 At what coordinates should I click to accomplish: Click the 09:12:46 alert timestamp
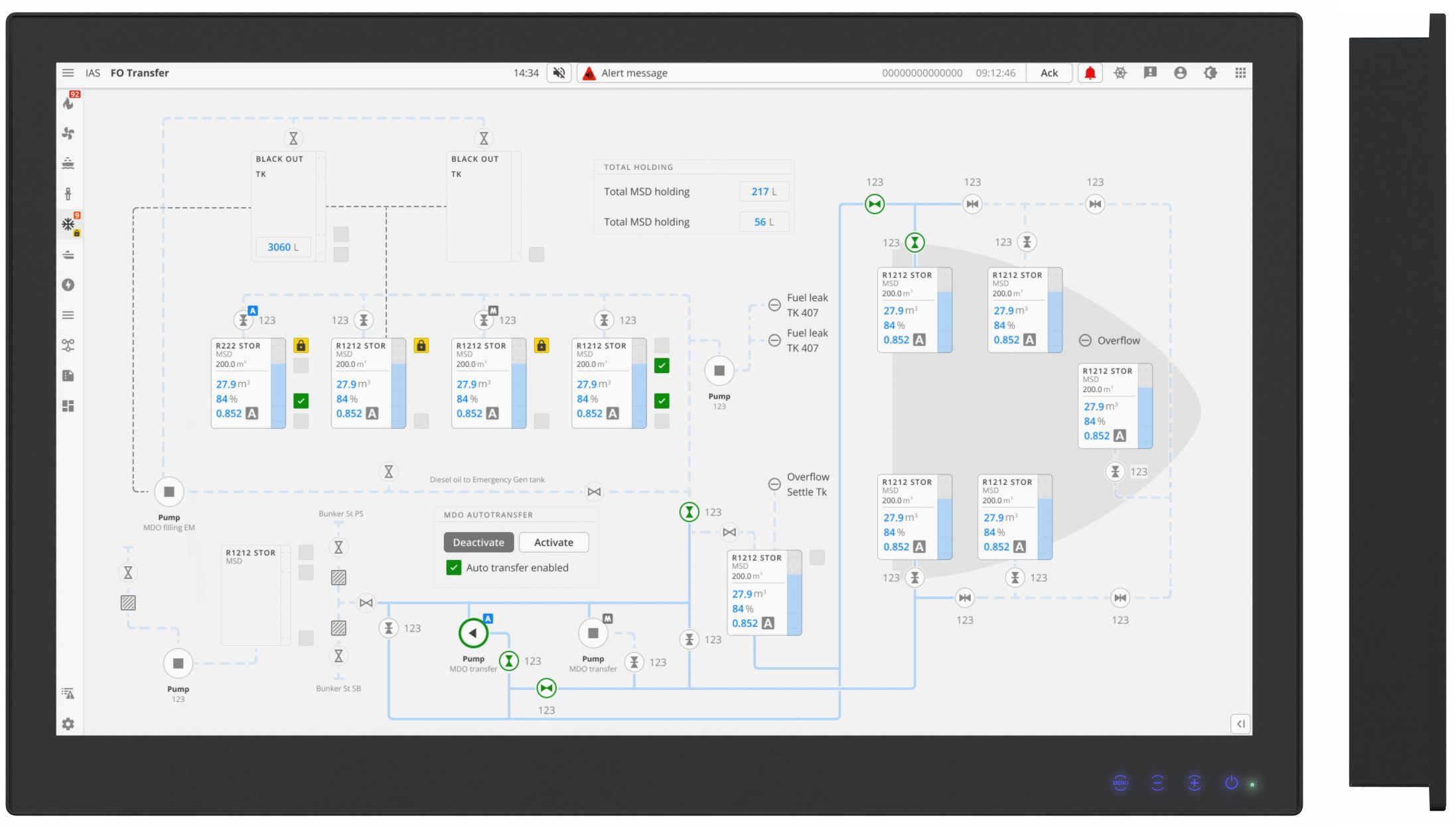(x=995, y=73)
